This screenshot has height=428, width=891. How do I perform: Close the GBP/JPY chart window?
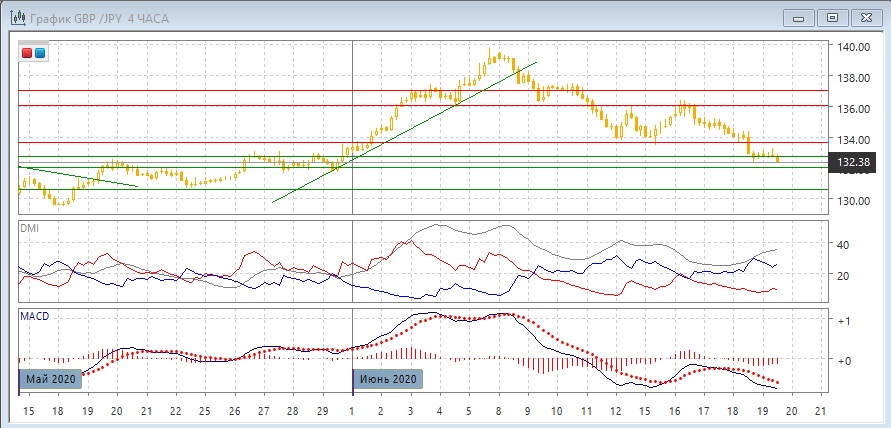pyautogui.click(x=863, y=17)
